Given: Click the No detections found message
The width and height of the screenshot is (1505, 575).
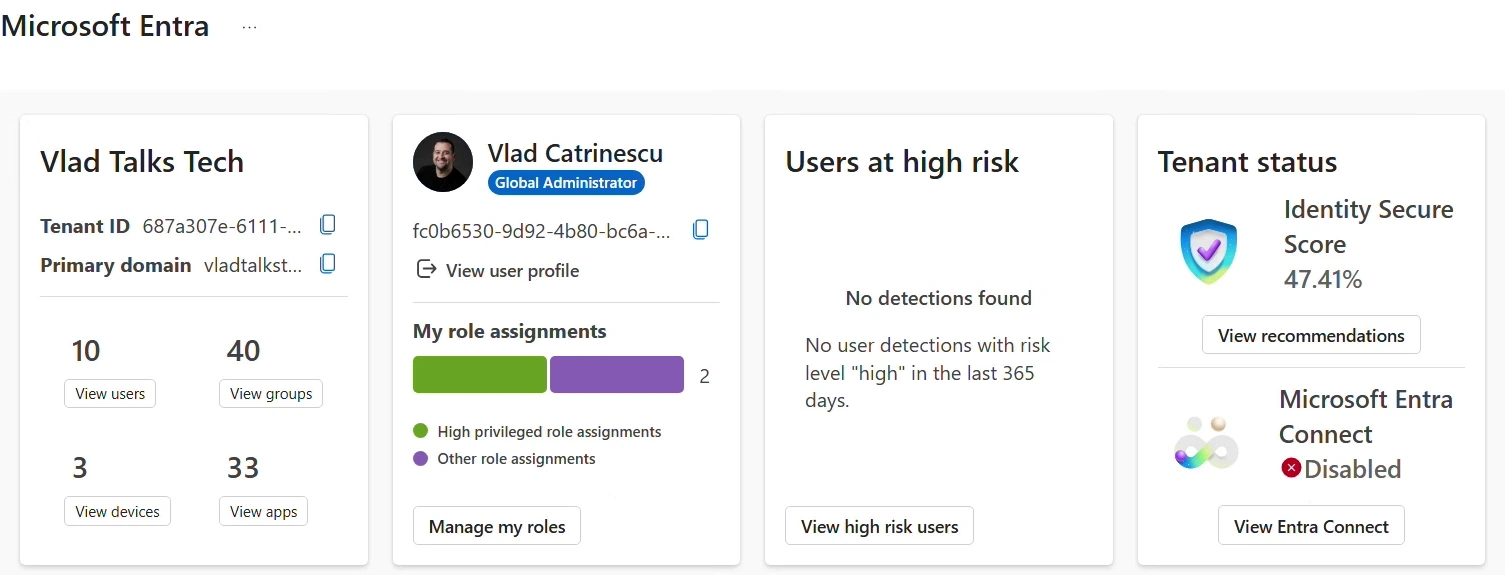Looking at the screenshot, I should click(938, 298).
